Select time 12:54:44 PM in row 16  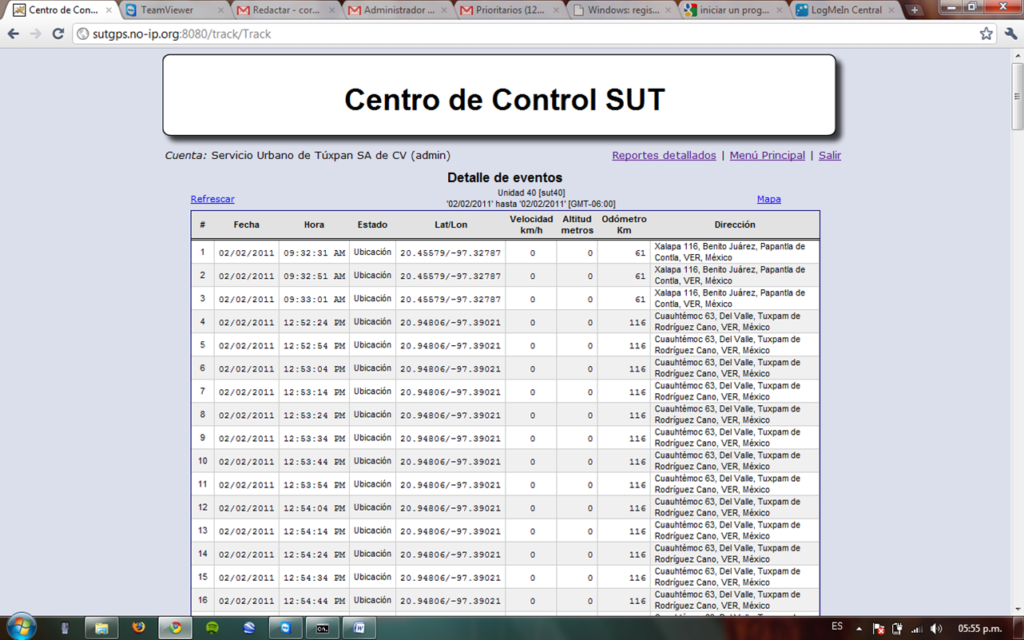coord(314,601)
